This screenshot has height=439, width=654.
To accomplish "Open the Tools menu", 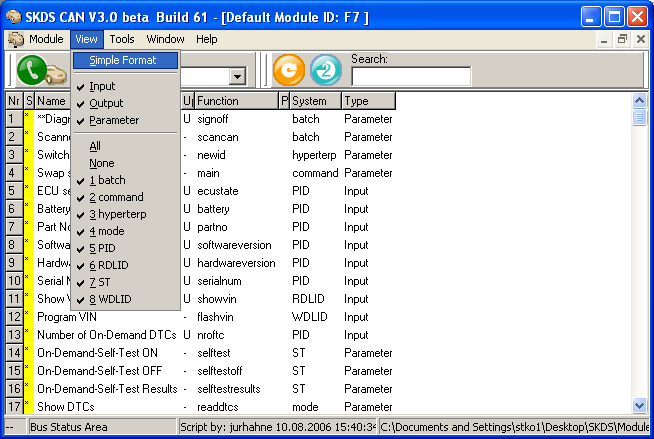I will point(122,39).
